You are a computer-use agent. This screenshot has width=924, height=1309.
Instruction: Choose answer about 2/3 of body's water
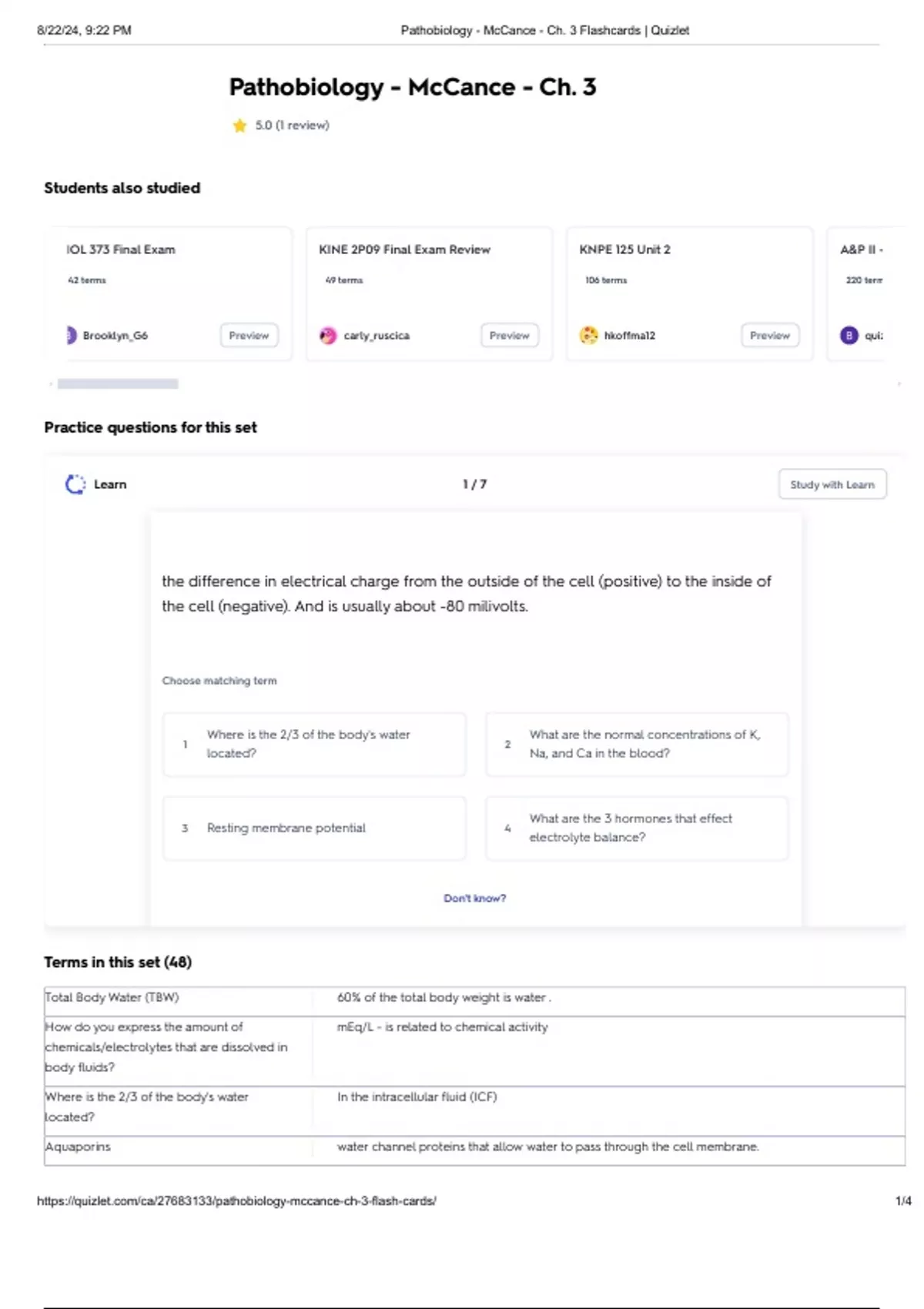click(314, 745)
